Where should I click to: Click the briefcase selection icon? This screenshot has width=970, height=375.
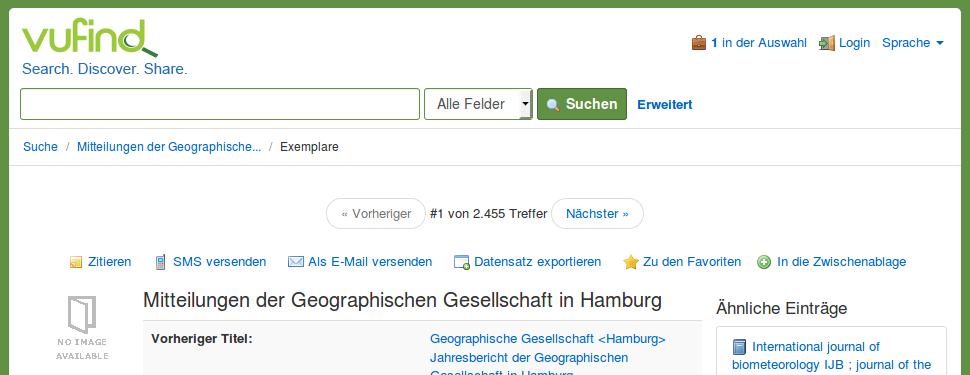tap(698, 43)
